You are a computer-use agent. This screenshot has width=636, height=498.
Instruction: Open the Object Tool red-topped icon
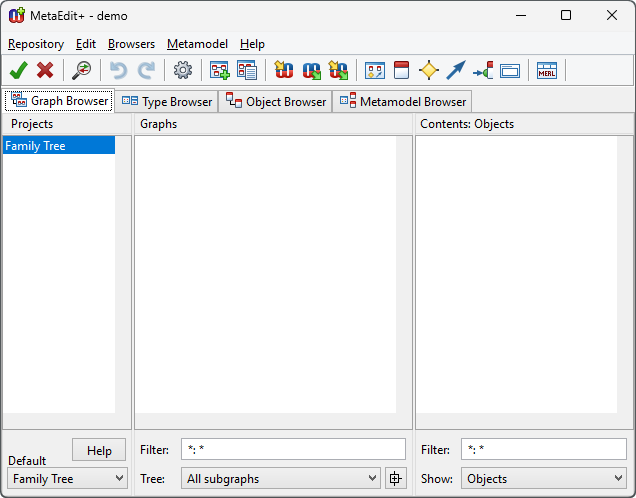pos(402,70)
